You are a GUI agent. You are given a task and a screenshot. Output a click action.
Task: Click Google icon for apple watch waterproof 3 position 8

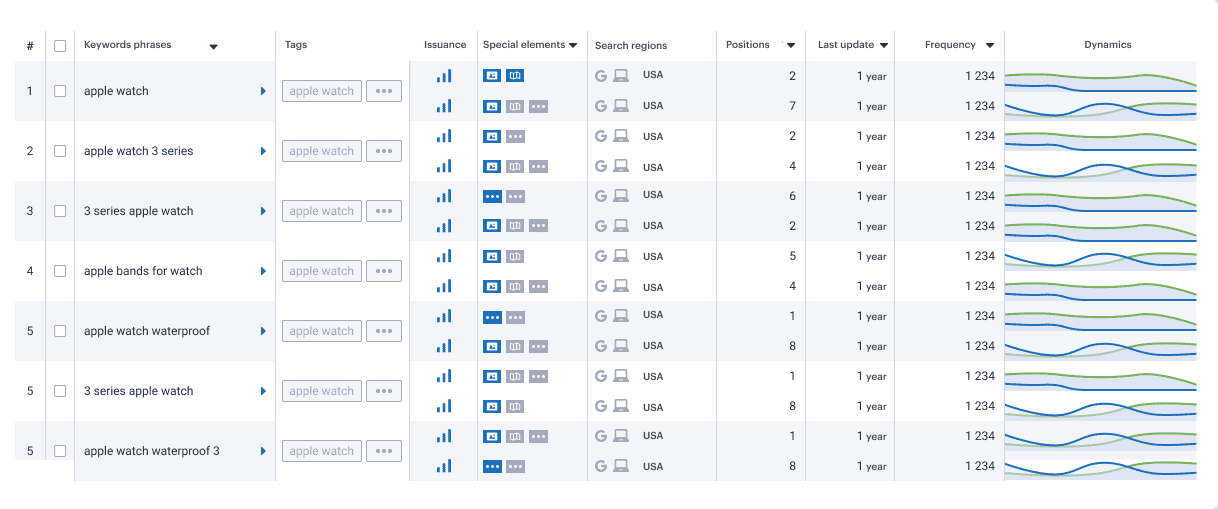pyautogui.click(x=601, y=466)
